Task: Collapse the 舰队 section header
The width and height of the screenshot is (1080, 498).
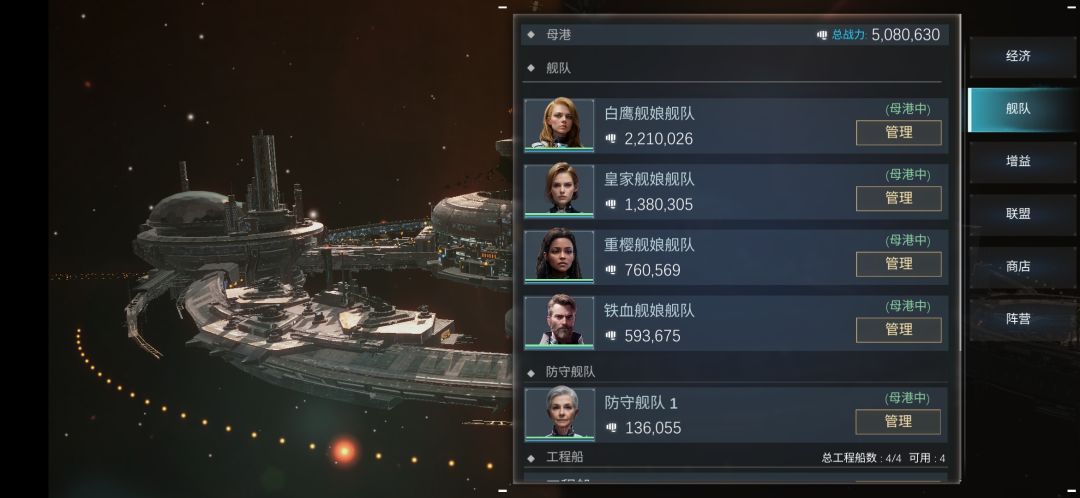Action: pos(549,68)
